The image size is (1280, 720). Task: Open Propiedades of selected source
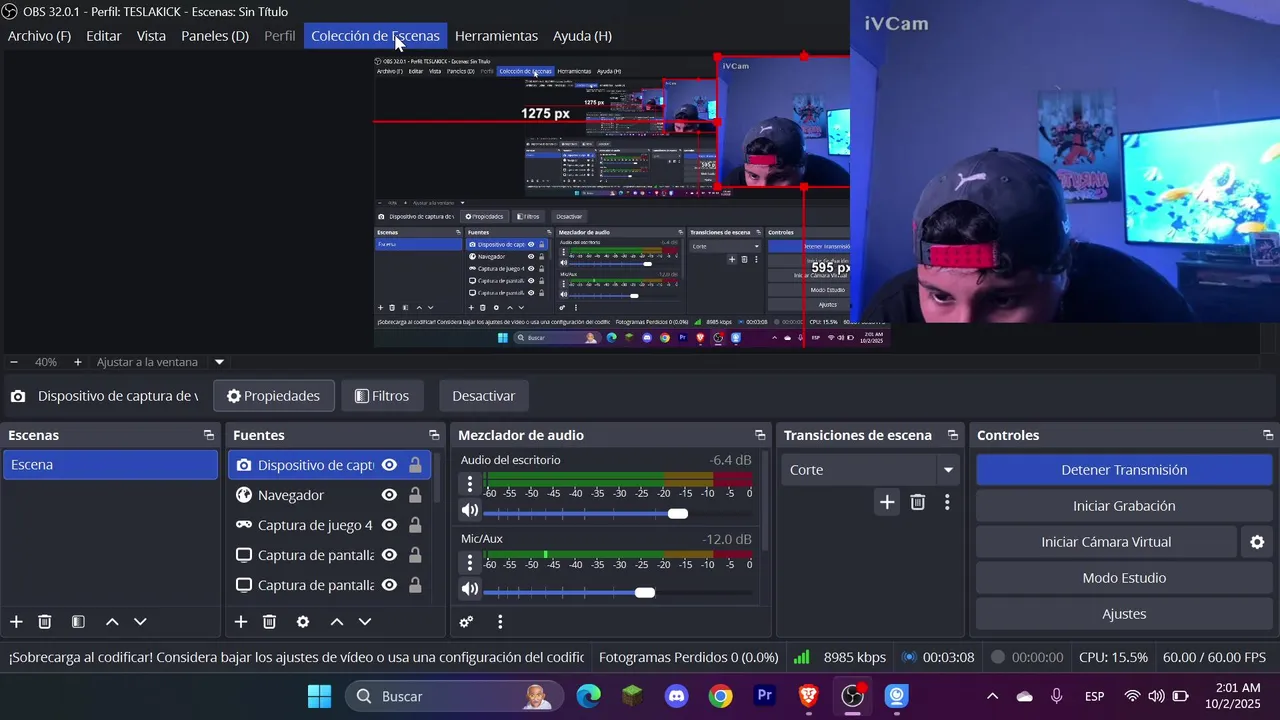273,396
